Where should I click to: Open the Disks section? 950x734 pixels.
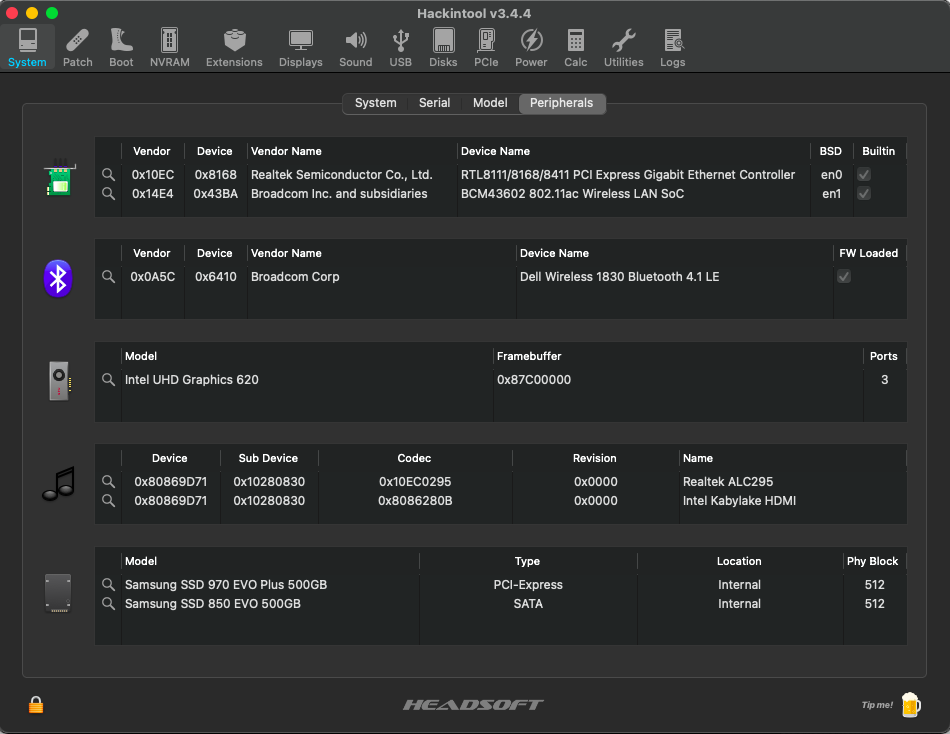[x=443, y=47]
